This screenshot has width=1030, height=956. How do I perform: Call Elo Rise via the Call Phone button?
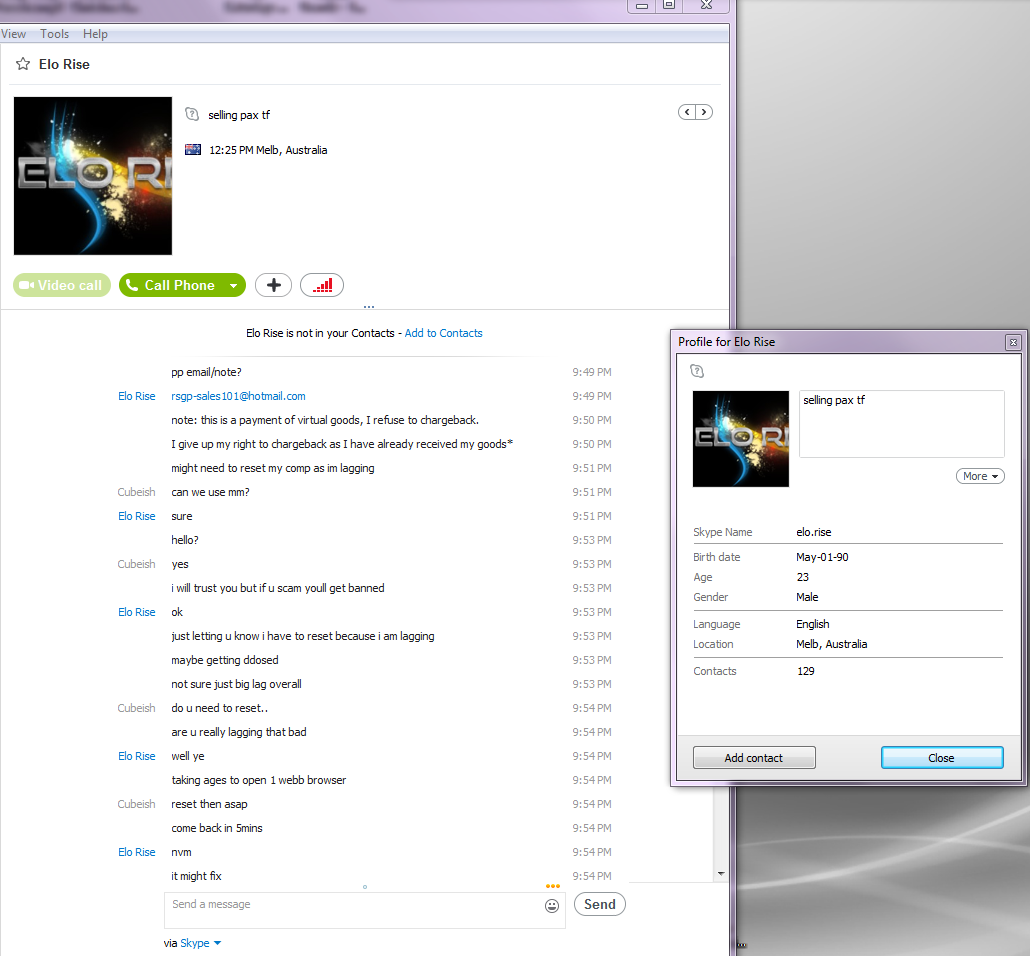(x=171, y=285)
